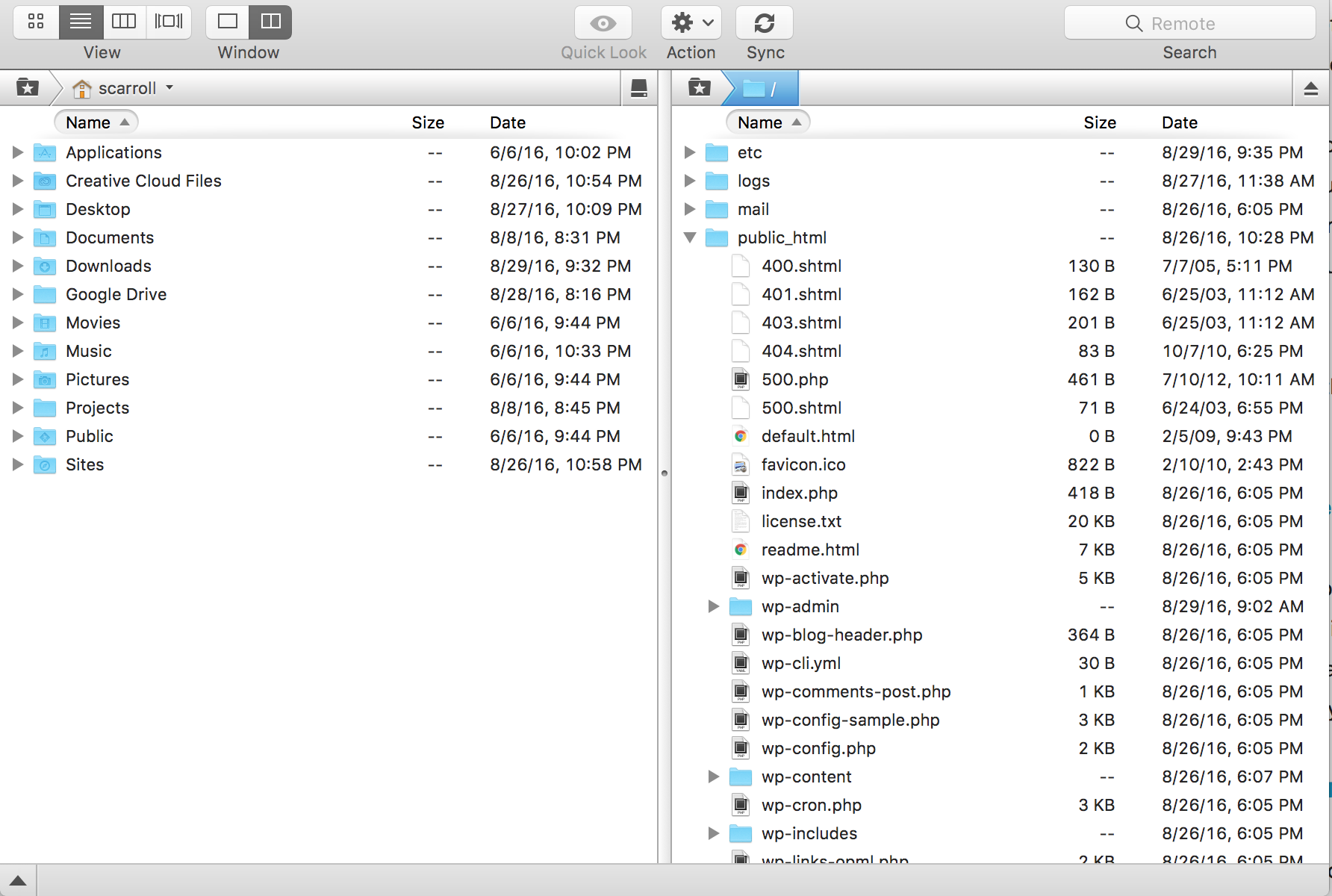Sort the local pane by Name
This screenshot has width=1332, height=896.
coord(96,122)
